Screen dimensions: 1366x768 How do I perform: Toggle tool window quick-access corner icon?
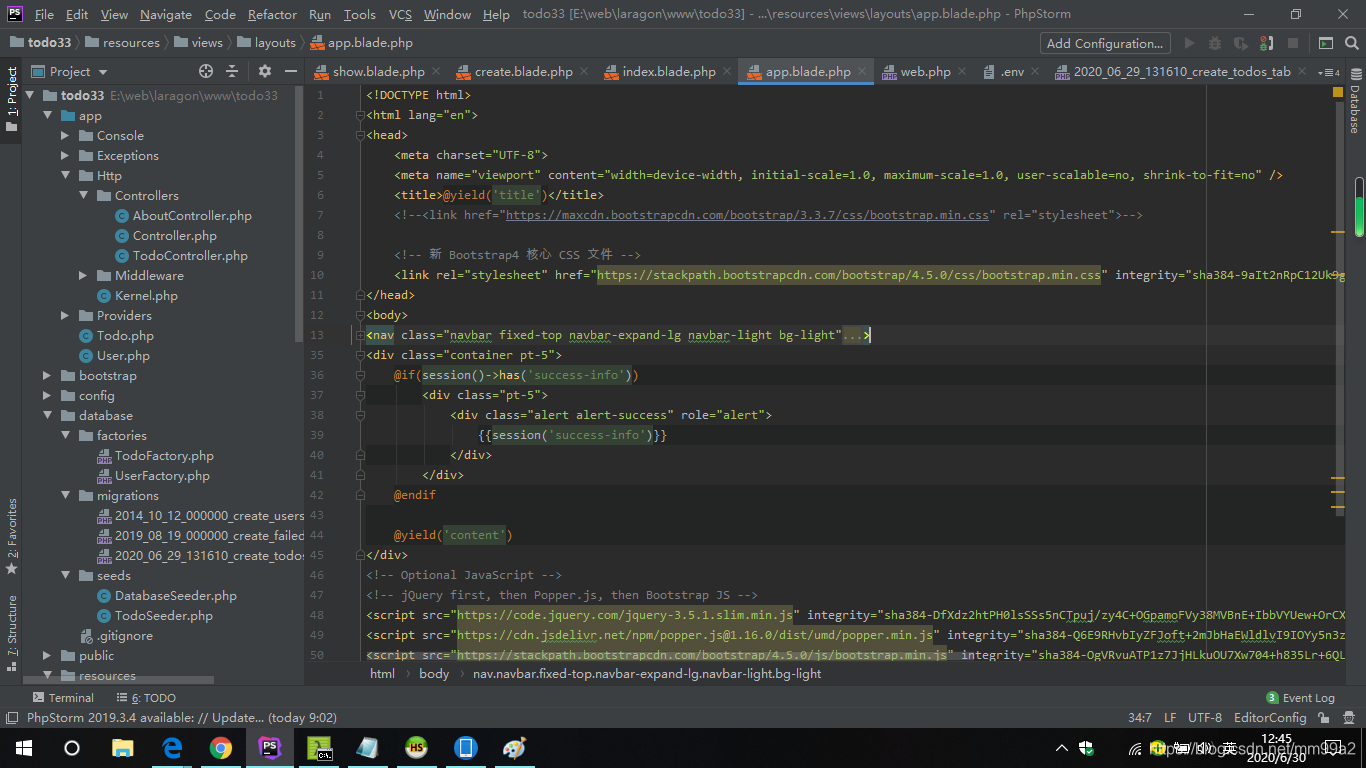pos(11,718)
